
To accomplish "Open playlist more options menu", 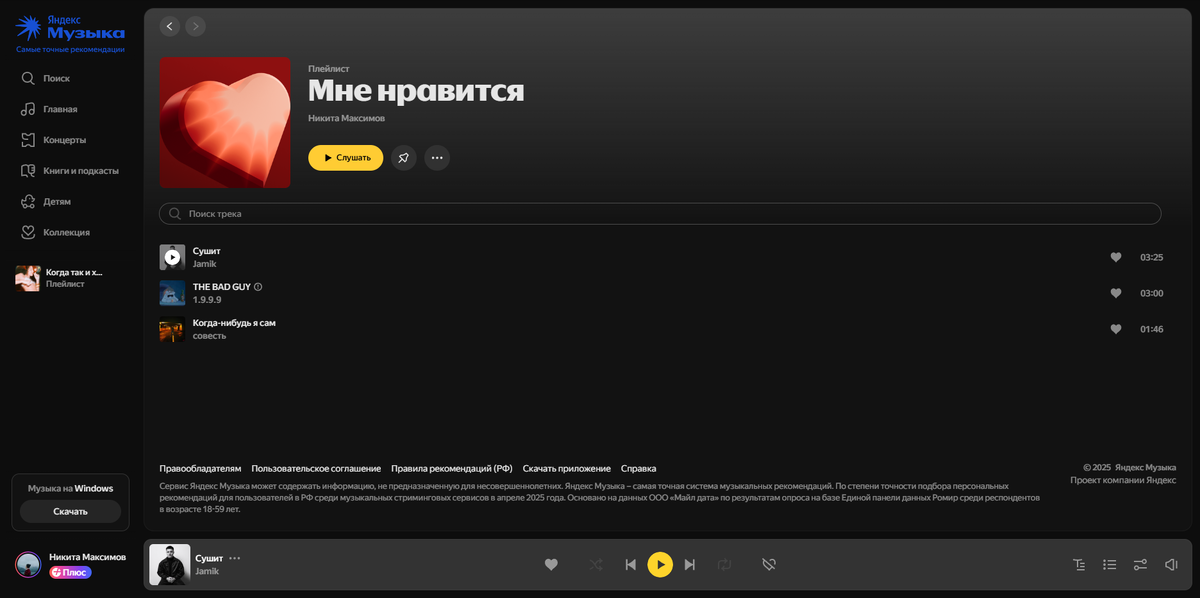I will (437, 158).
